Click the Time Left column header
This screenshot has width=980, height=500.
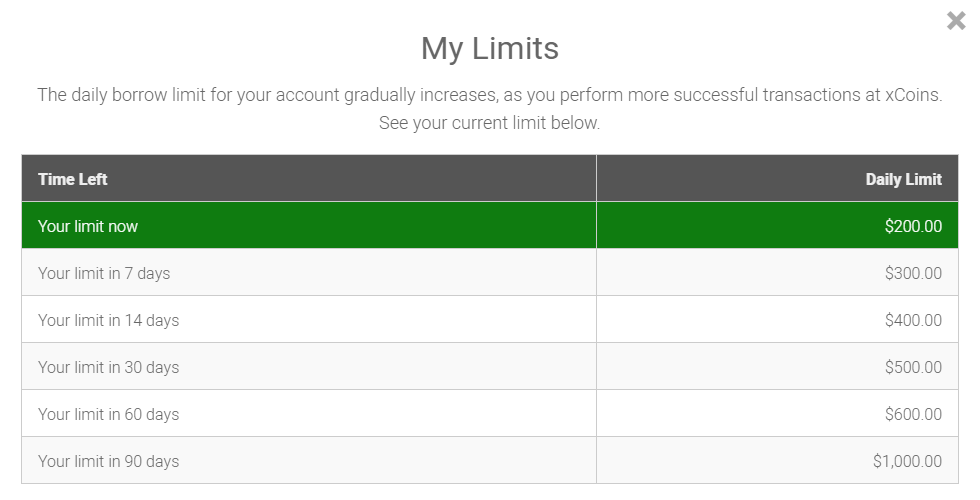click(x=72, y=179)
